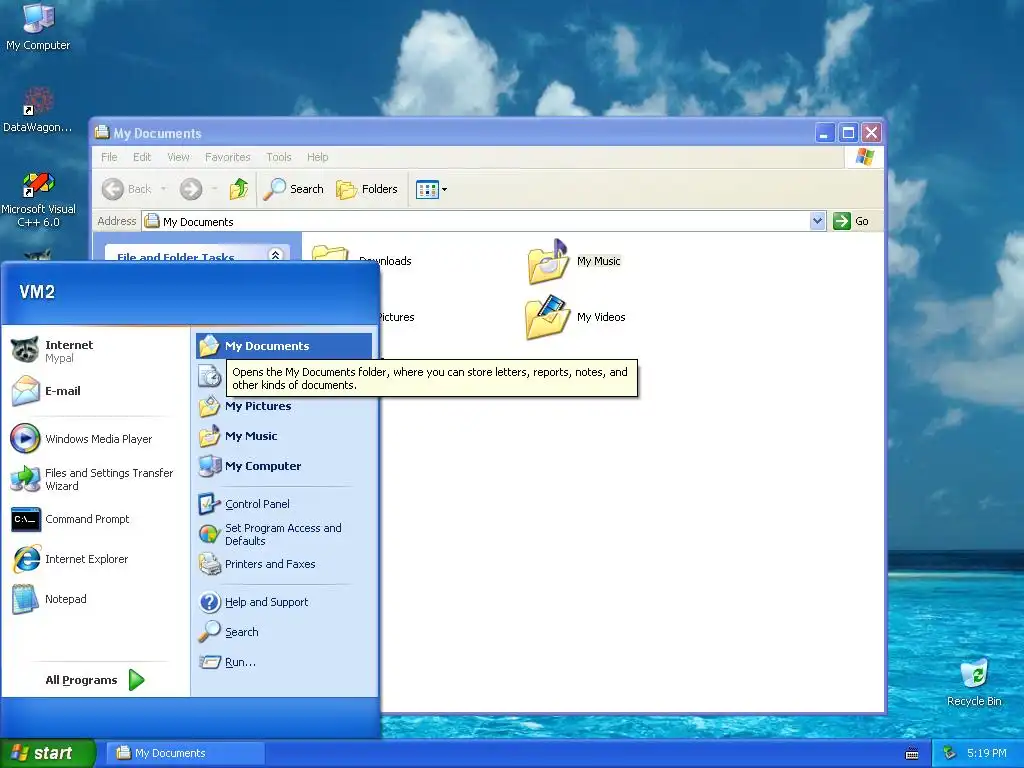Open the View menu
The image size is (1024, 768).
(x=178, y=157)
